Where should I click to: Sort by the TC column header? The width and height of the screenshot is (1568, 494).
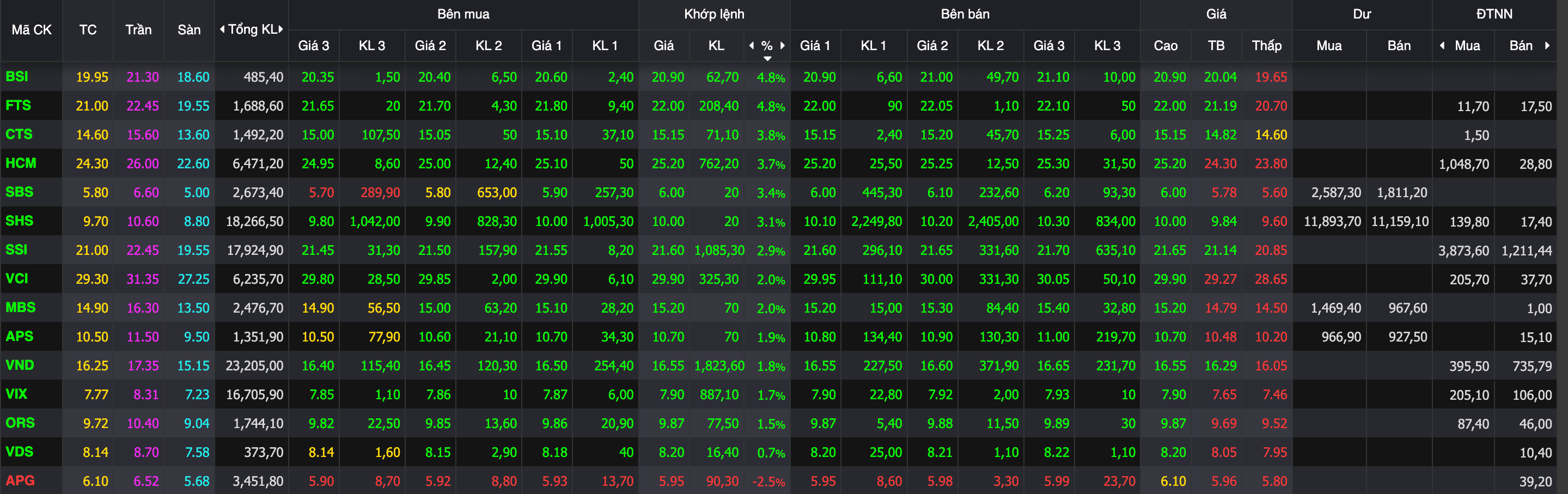tap(88, 30)
